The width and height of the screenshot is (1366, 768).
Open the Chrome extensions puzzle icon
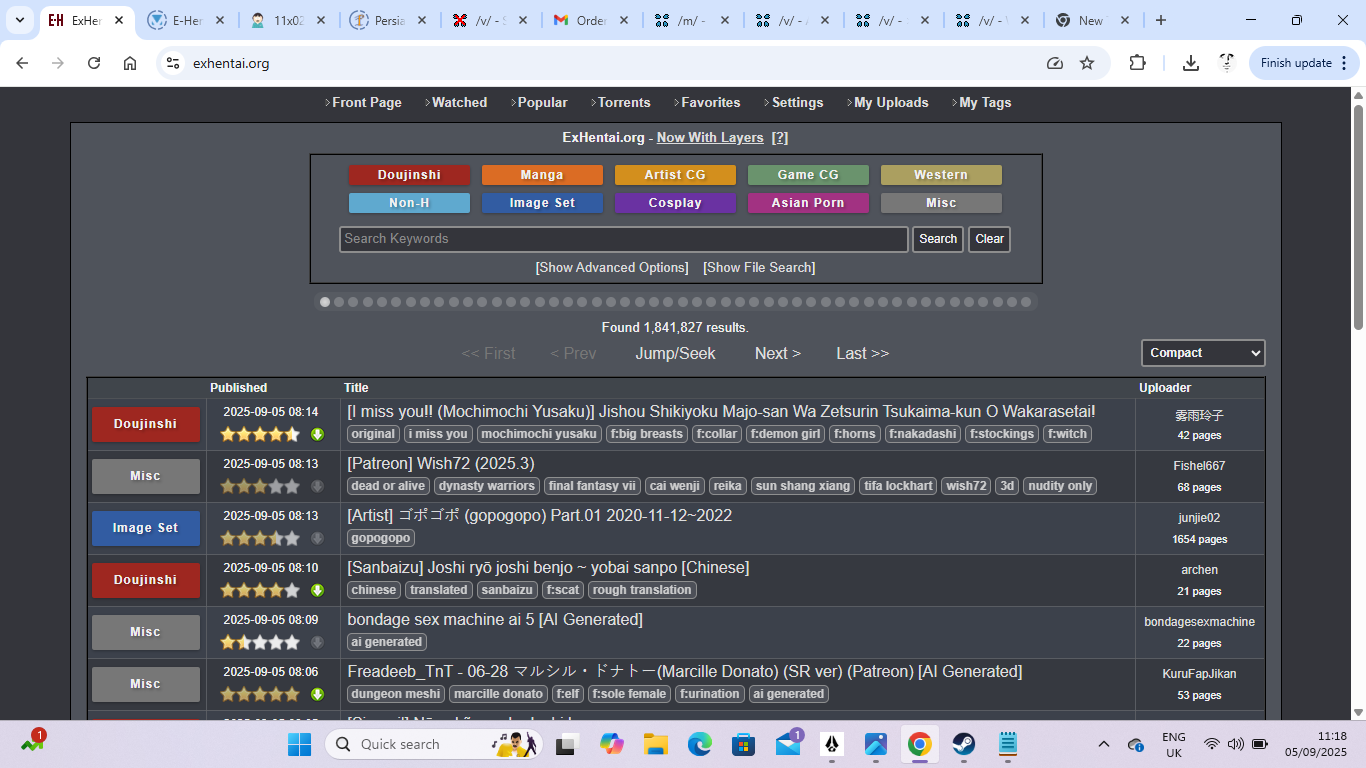click(x=1137, y=63)
